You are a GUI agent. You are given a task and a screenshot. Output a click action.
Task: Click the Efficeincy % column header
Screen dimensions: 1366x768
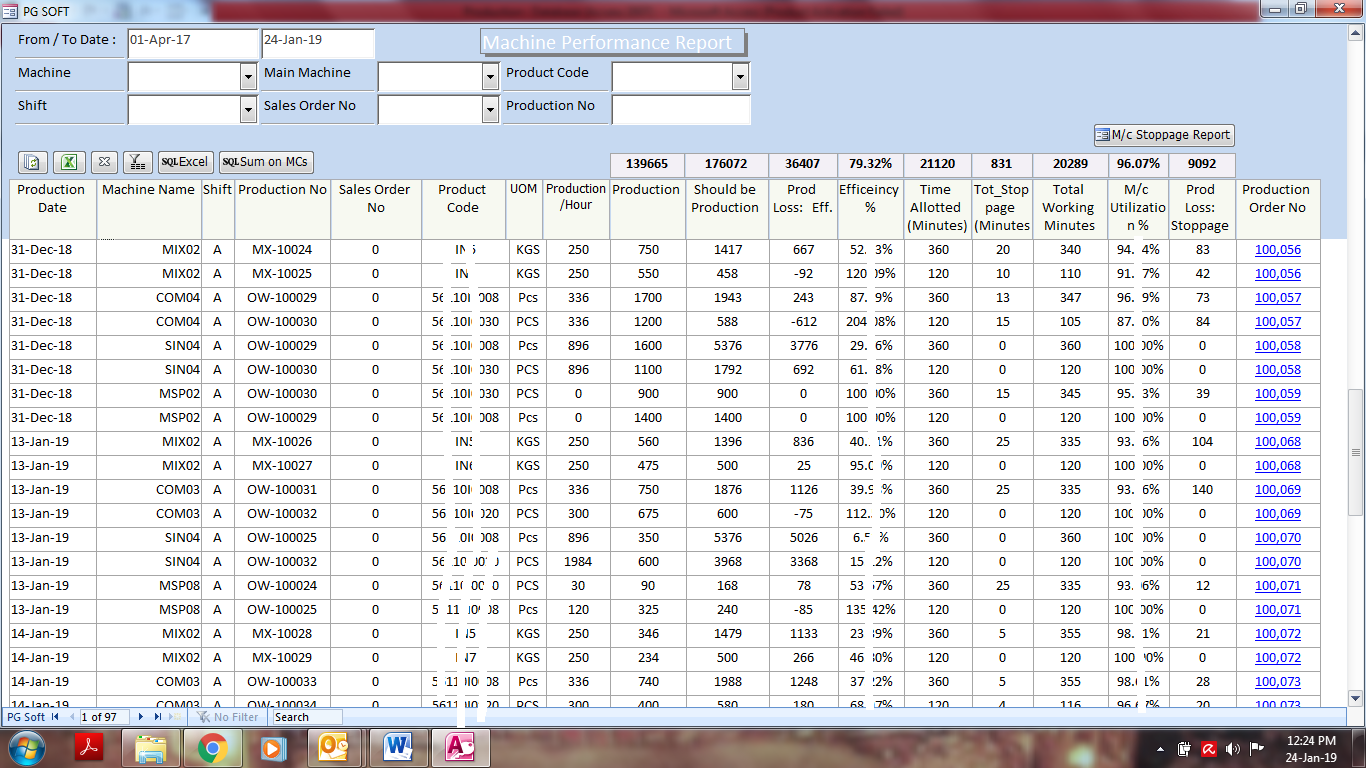click(870, 209)
